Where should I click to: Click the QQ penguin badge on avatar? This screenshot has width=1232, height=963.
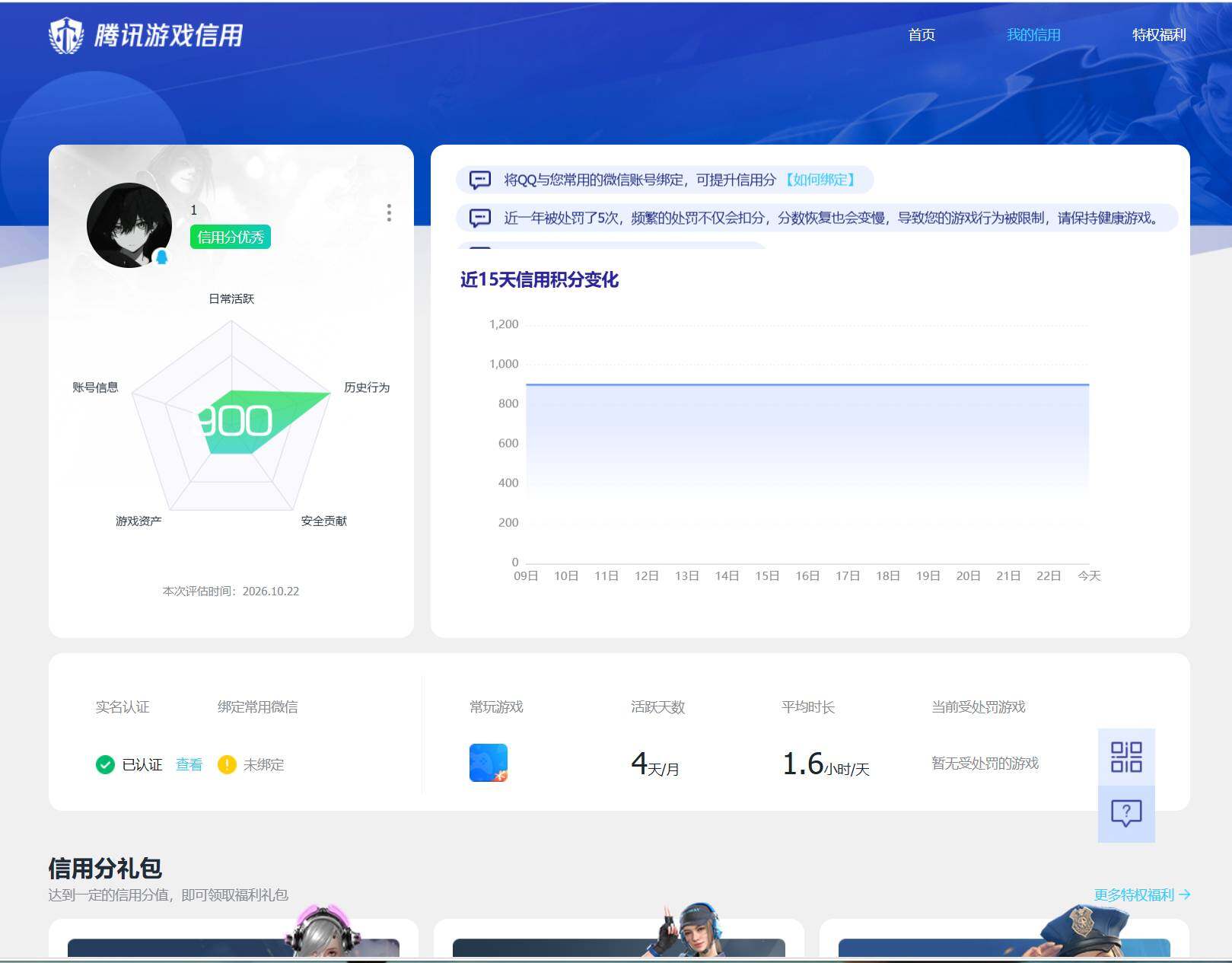[x=161, y=257]
